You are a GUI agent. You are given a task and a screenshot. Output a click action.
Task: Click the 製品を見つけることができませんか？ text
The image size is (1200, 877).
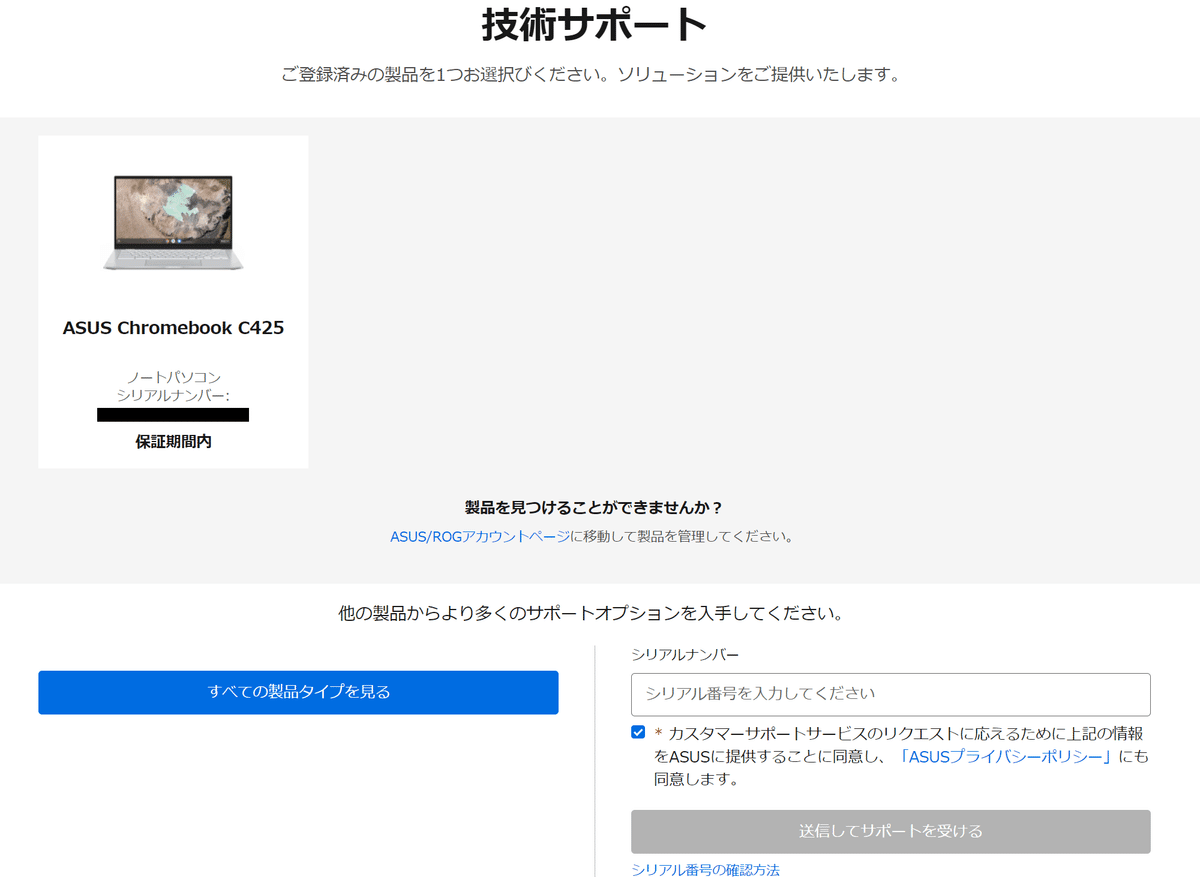594,507
